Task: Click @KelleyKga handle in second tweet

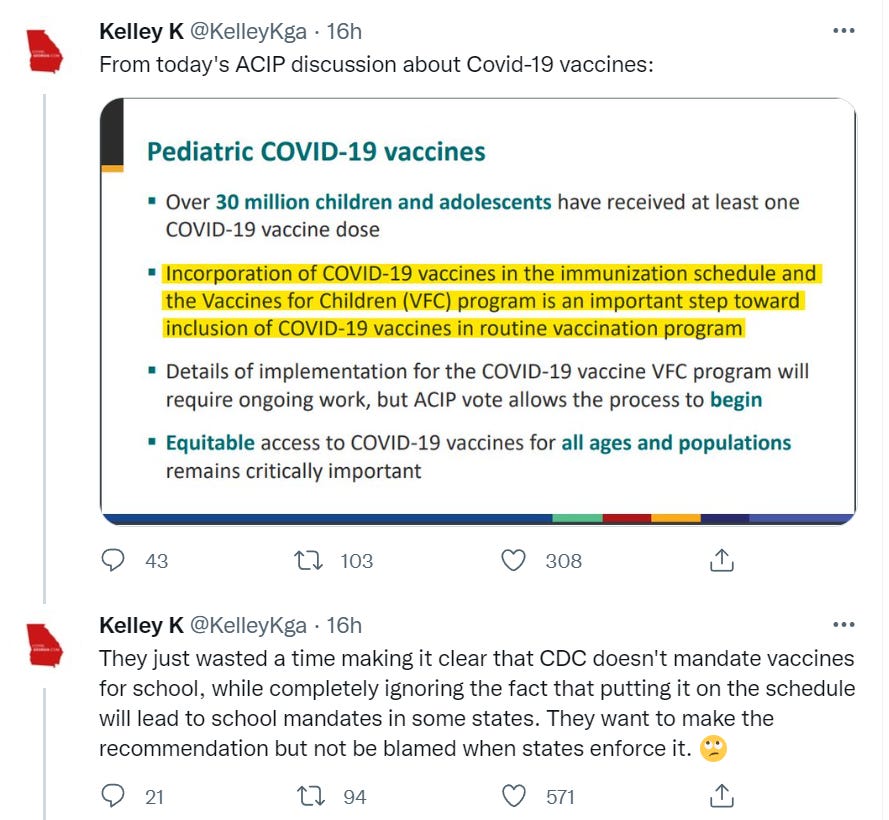Action: 248,626
